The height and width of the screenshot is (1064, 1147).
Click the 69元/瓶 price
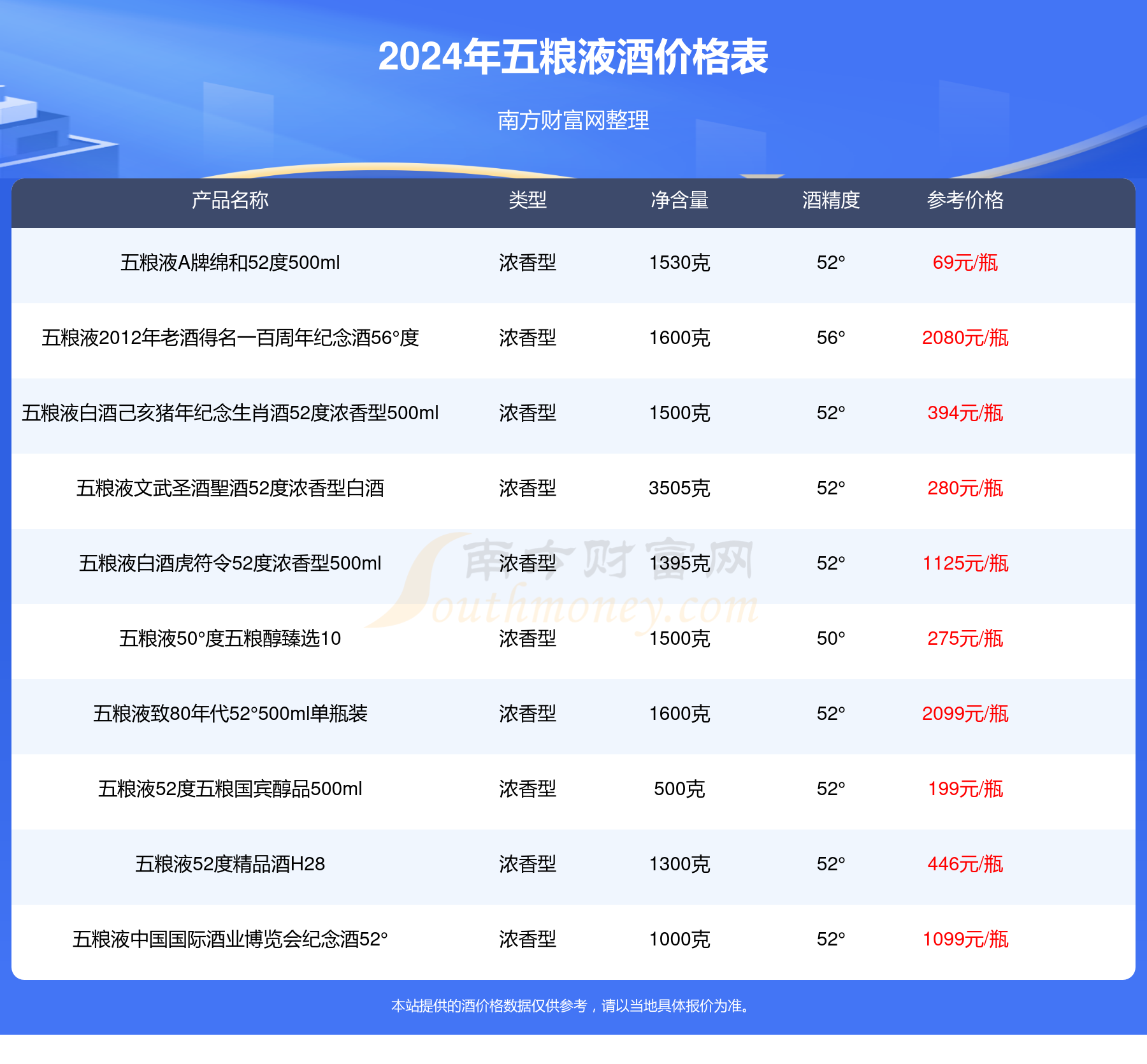click(965, 262)
